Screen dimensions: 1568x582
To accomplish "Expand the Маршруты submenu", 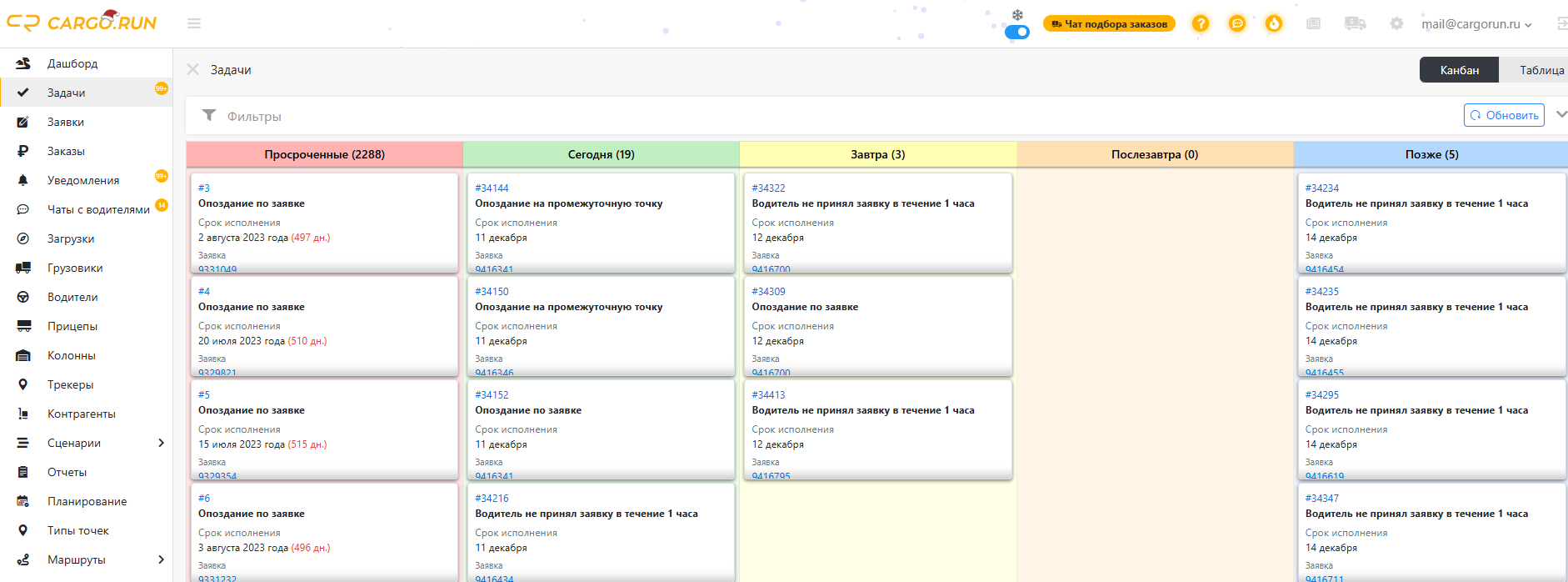I will (x=161, y=559).
